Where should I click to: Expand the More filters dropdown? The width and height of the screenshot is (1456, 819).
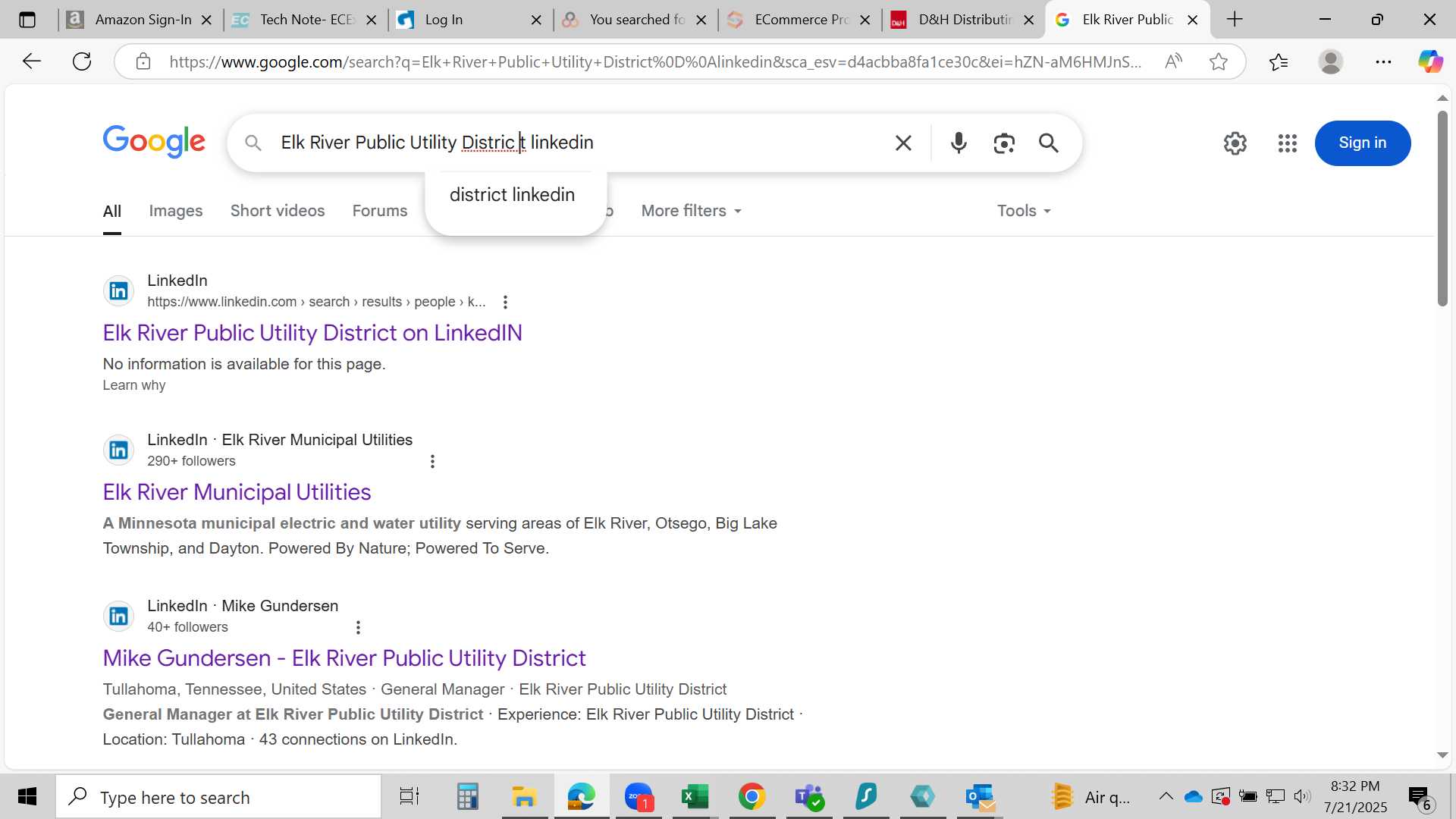click(x=691, y=211)
